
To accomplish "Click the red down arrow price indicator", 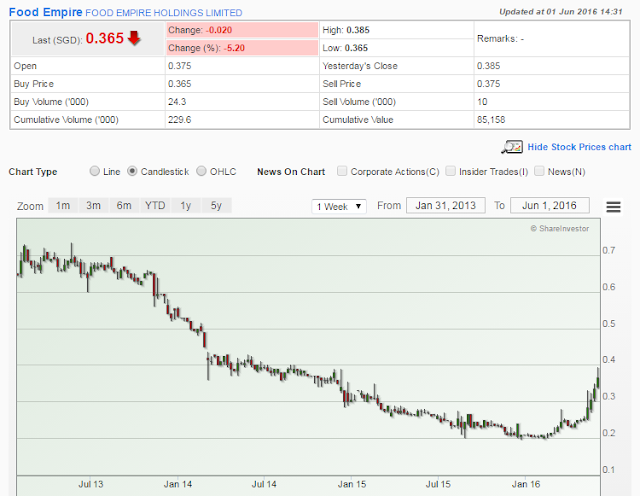I will click(x=134, y=38).
